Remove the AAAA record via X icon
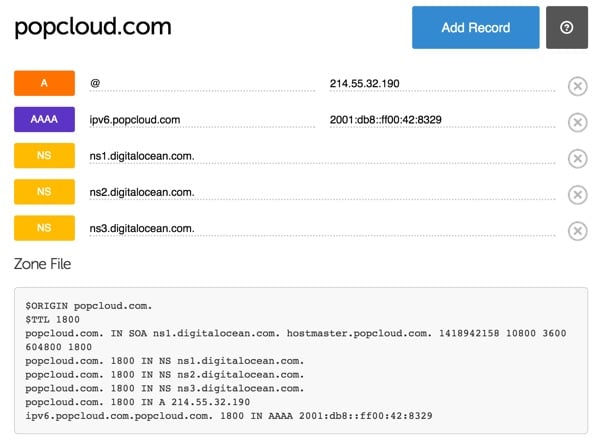This screenshot has width=600, height=446. [x=577, y=122]
